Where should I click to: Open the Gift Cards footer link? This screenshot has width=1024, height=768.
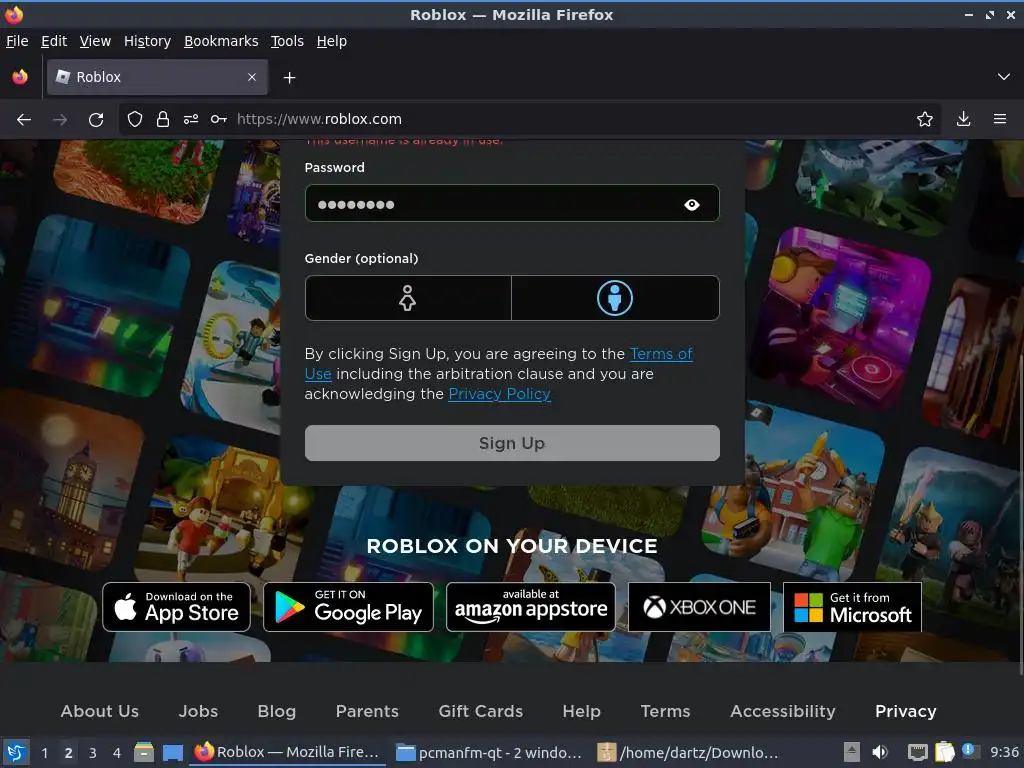tap(481, 711)
